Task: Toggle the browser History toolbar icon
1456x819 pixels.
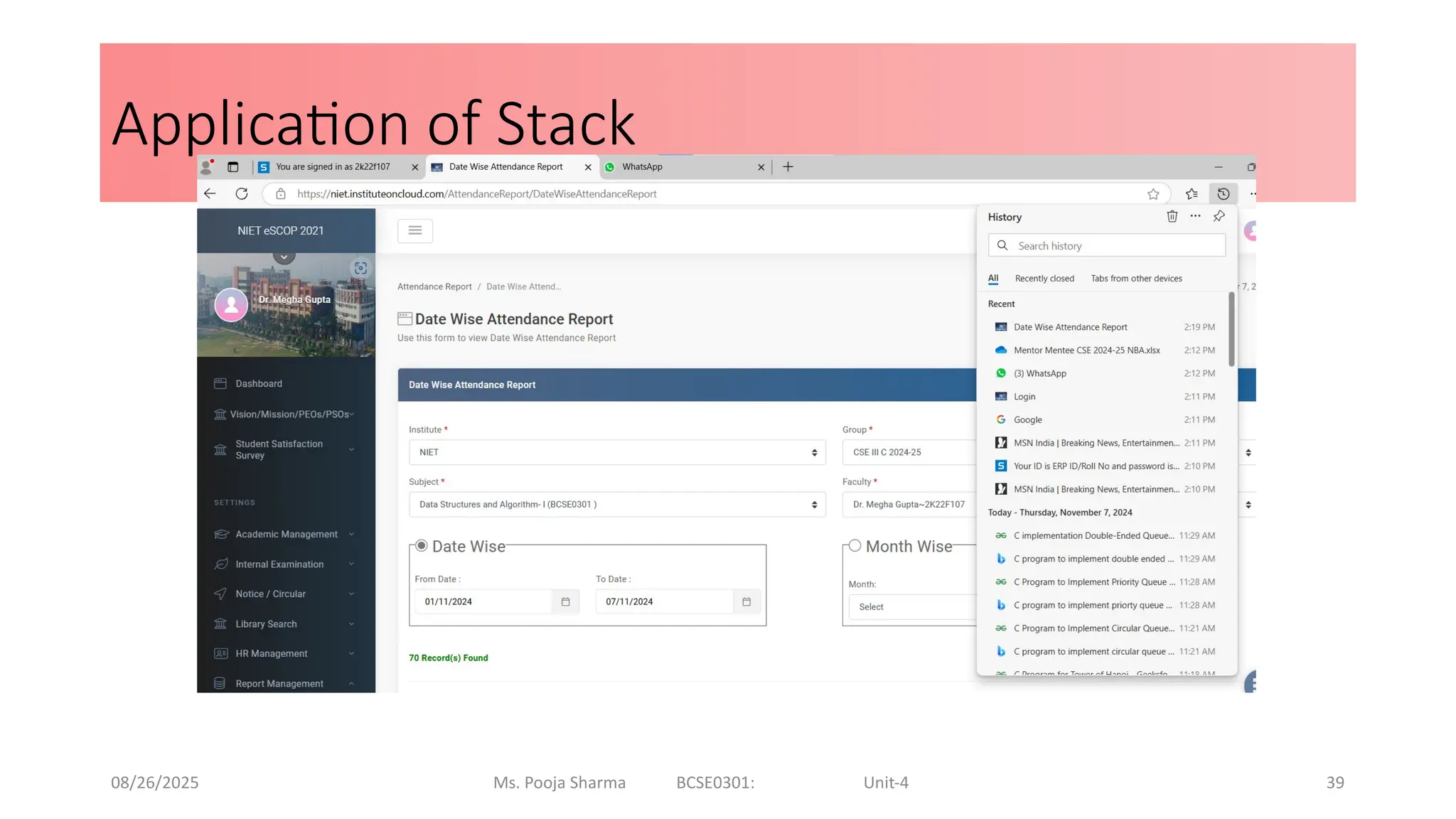Action: tap(1224, 194)
